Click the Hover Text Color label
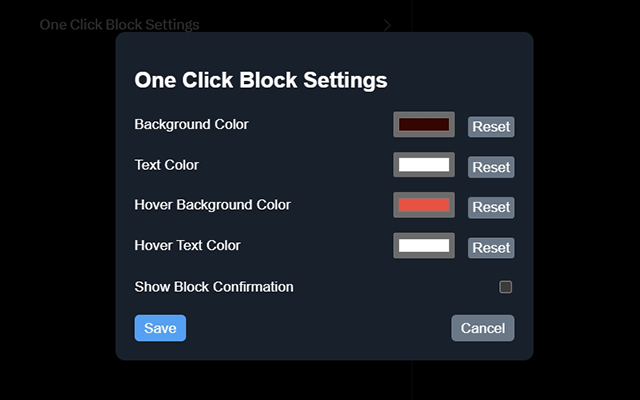The width and height of the screenshot is (640, 400). (x=187, y=245)
